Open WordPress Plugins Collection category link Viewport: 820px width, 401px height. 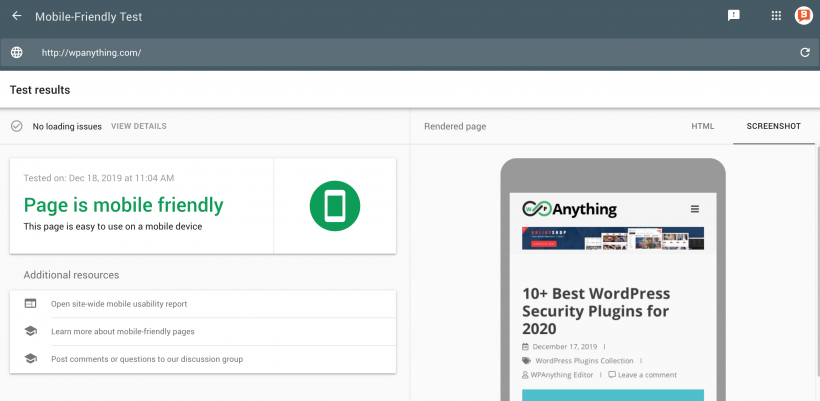coord(584,361)
